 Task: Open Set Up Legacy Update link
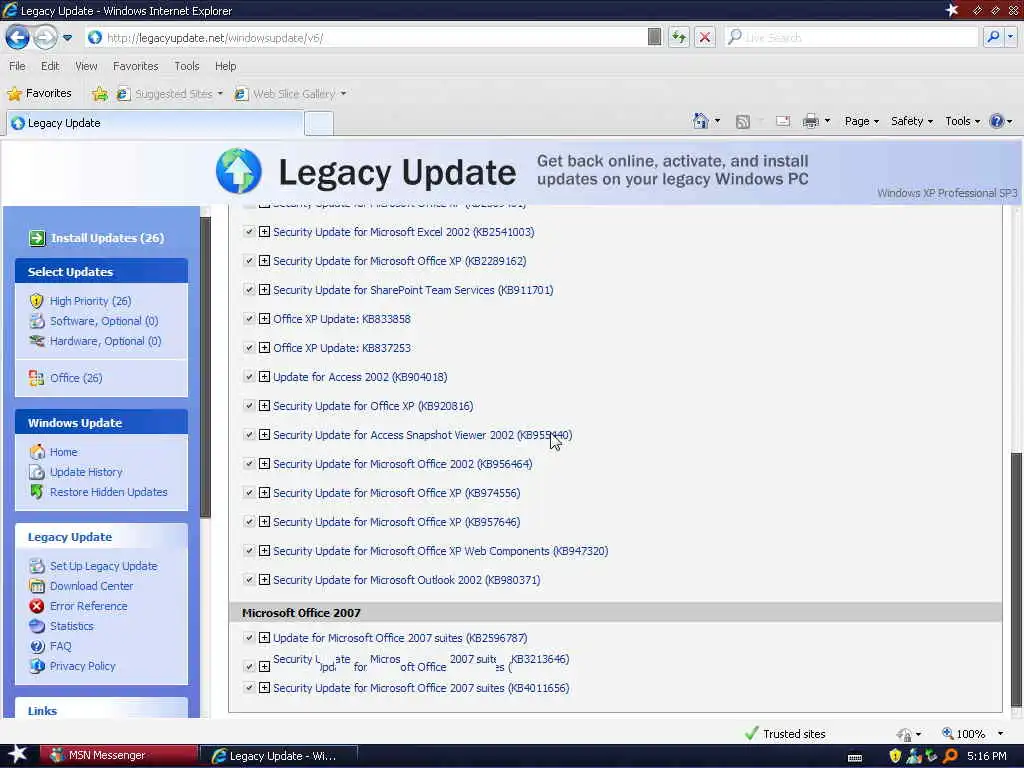click(x=103, y=566)
